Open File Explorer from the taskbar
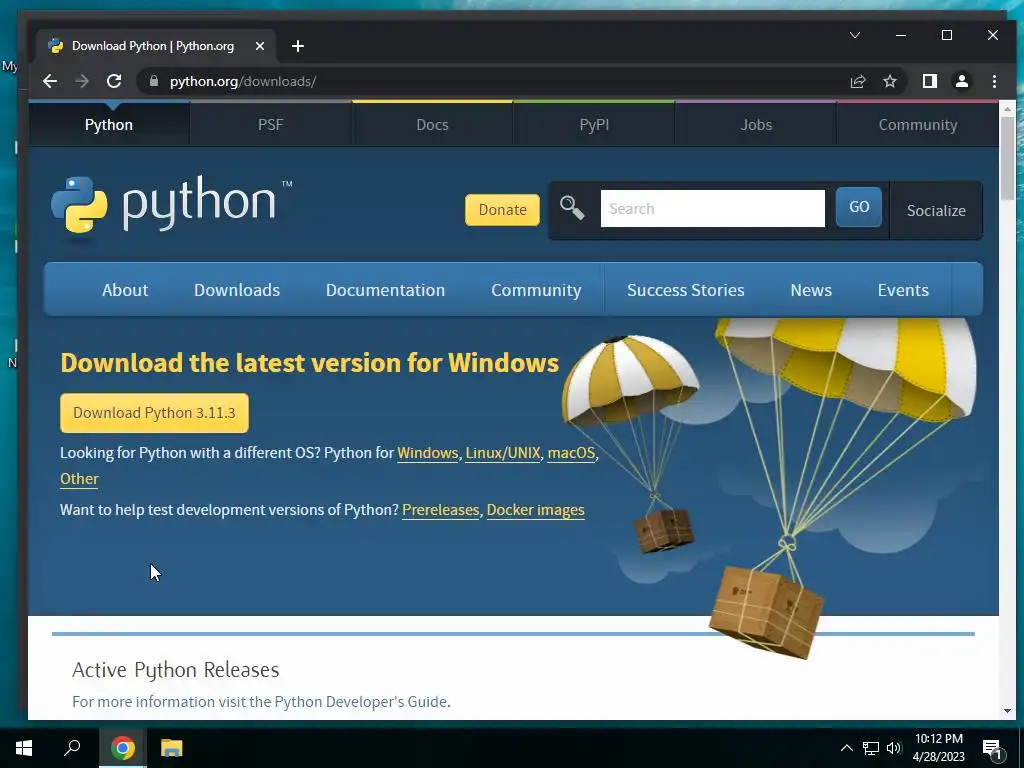 (x=171, y=748)
